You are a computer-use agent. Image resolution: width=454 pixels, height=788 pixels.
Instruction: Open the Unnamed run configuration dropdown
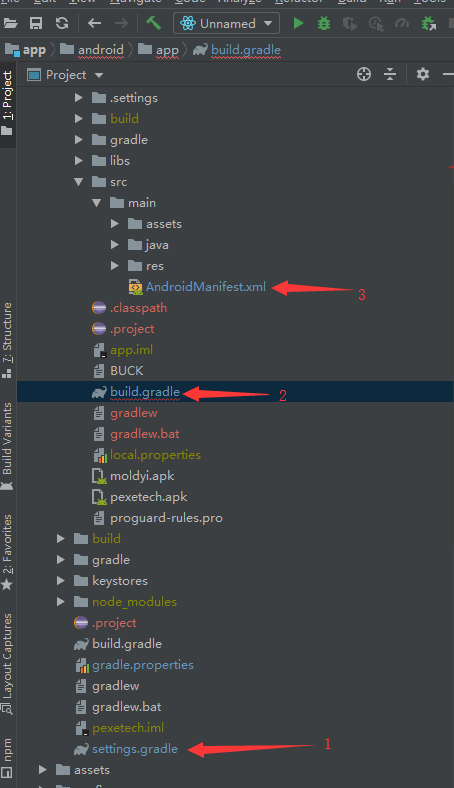[x=226, y=23]
